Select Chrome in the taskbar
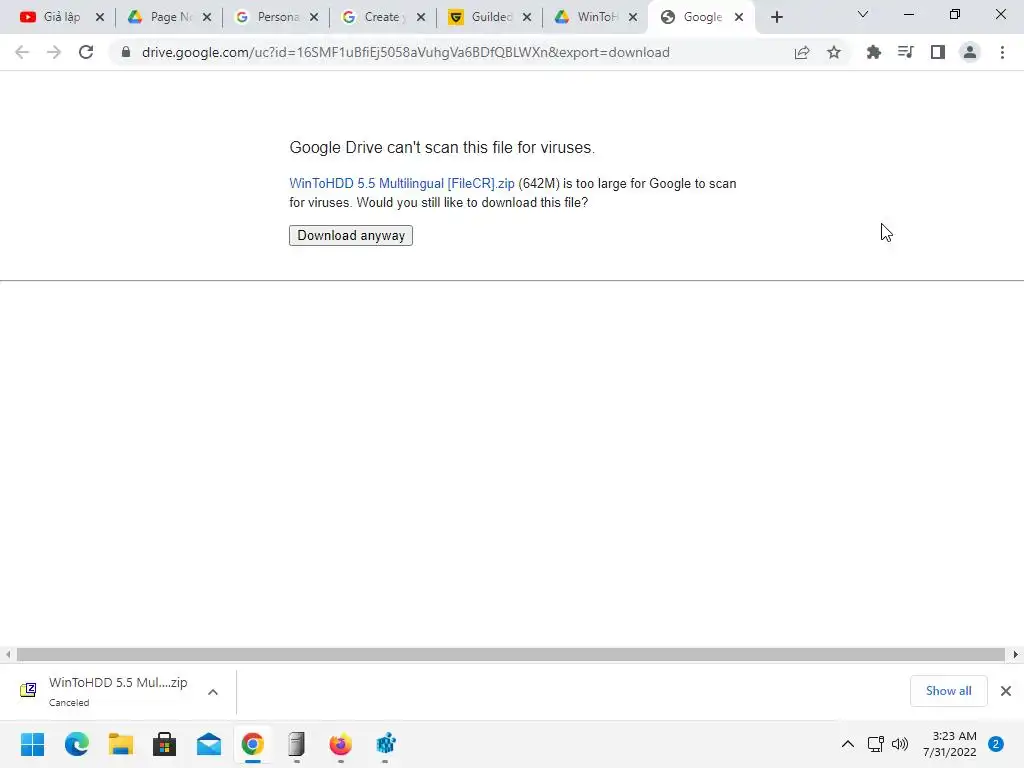The width and height of the screenshot is (1024, 768). [x=253, y=744]
